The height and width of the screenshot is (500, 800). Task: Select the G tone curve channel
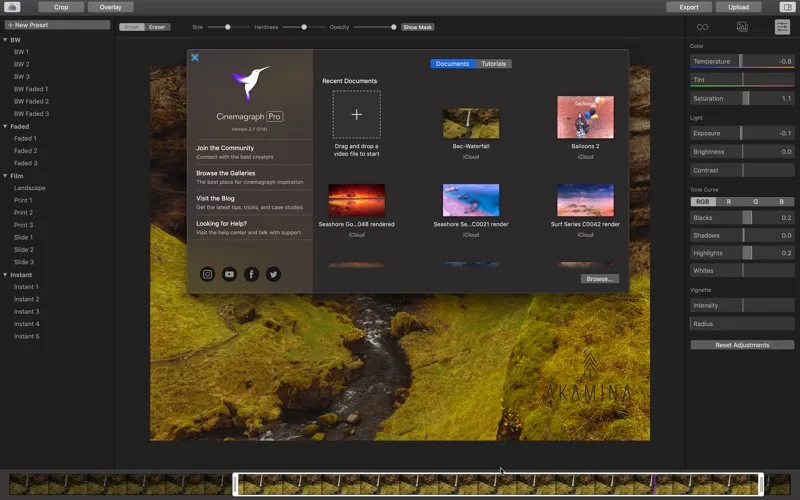[x=755, y=202]
